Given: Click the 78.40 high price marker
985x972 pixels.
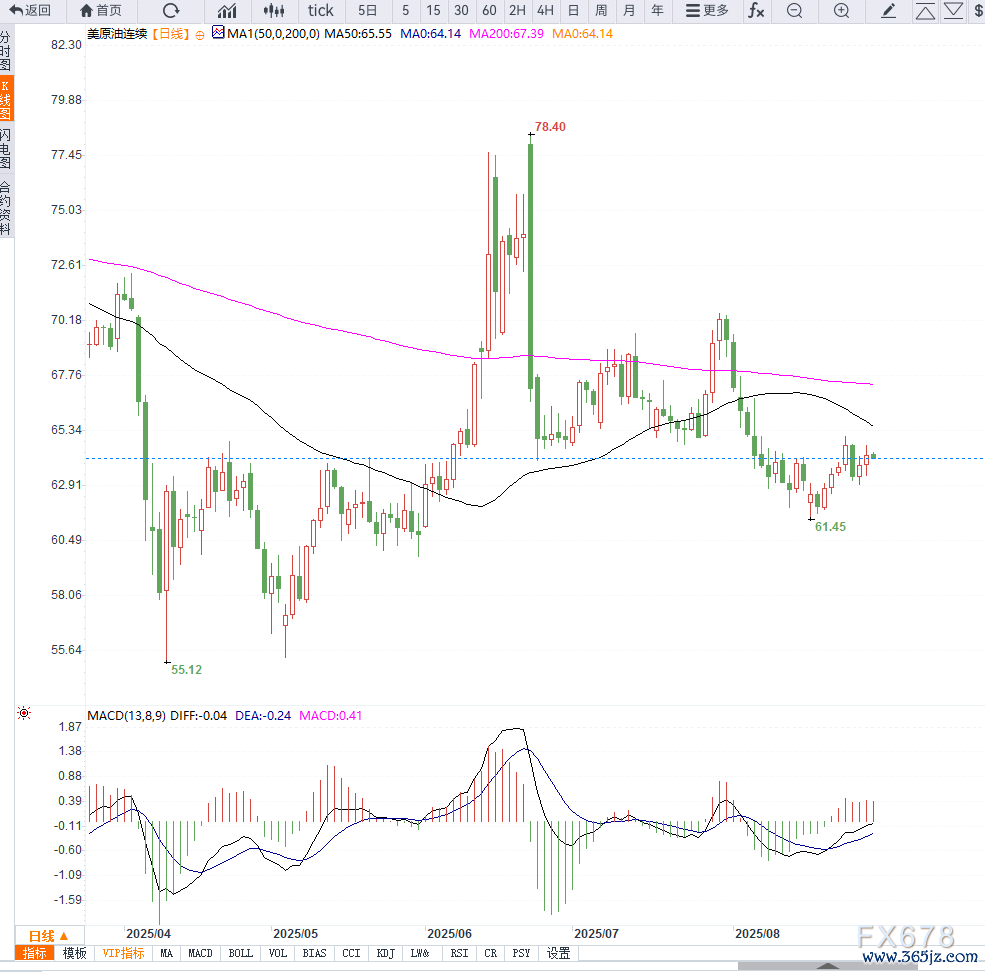Looking at the screenshot, I should [550, 127].
